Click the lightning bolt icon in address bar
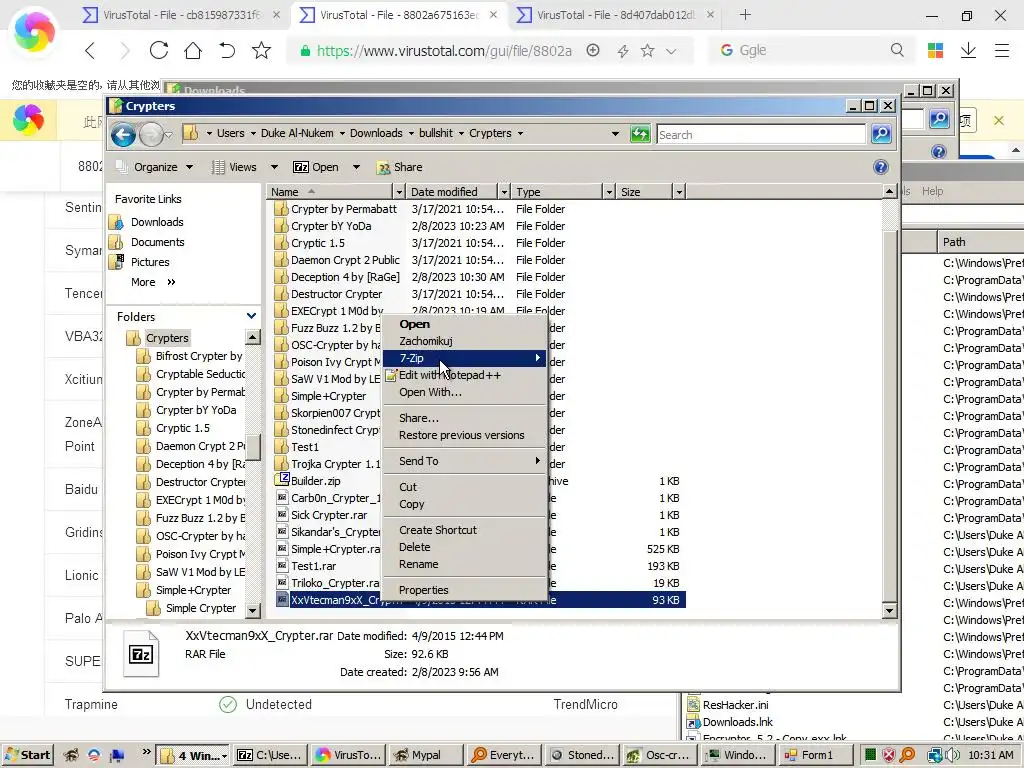 (x=622, y=51)
